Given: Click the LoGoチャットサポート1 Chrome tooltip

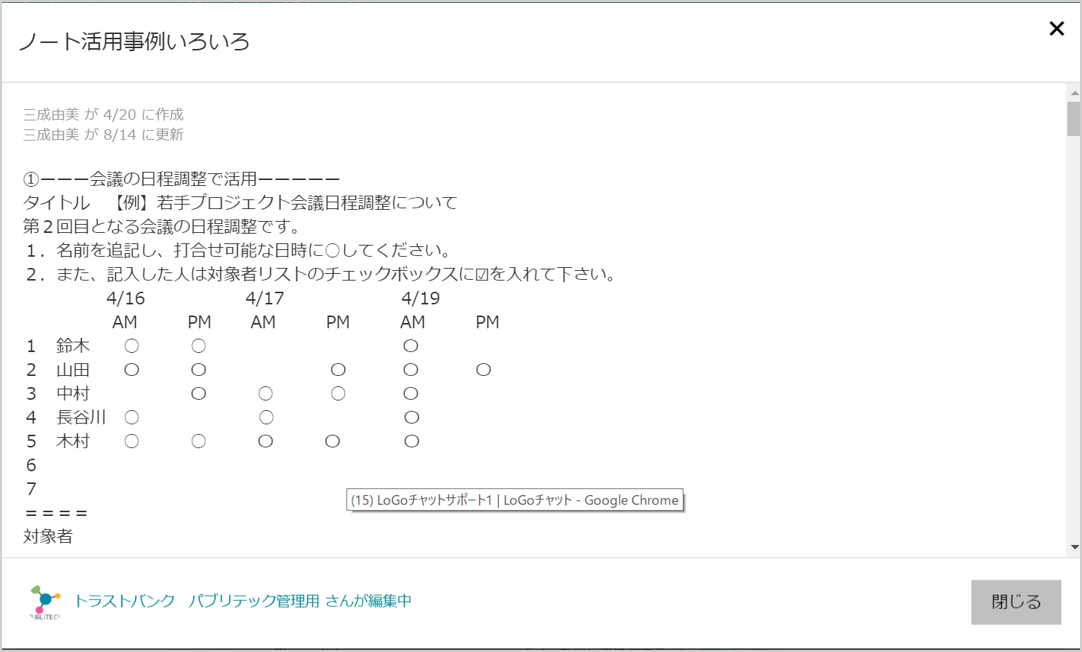Looking at the screenshot, I should coord(515,500).
